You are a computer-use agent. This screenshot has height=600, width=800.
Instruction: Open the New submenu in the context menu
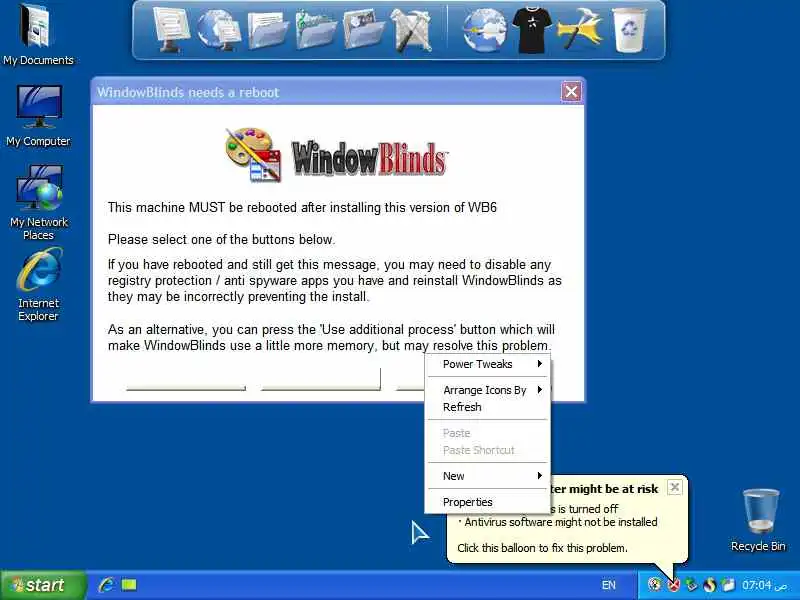click(x=487, y=476)
